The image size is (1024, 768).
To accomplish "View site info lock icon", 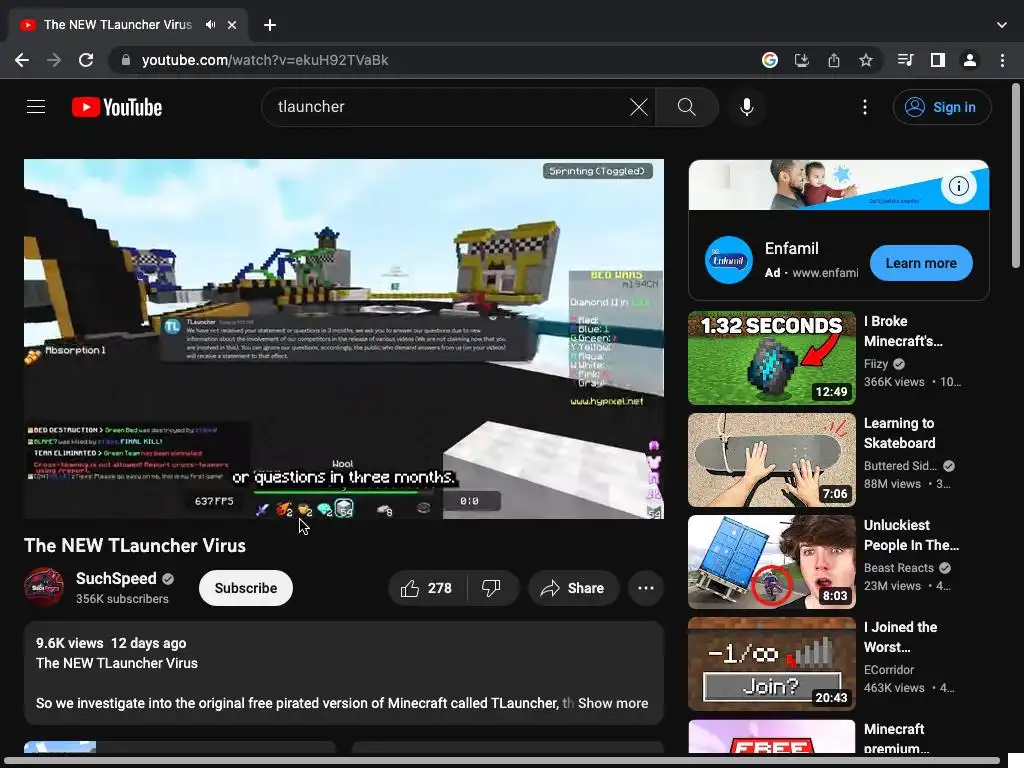I will pos(126,60).
